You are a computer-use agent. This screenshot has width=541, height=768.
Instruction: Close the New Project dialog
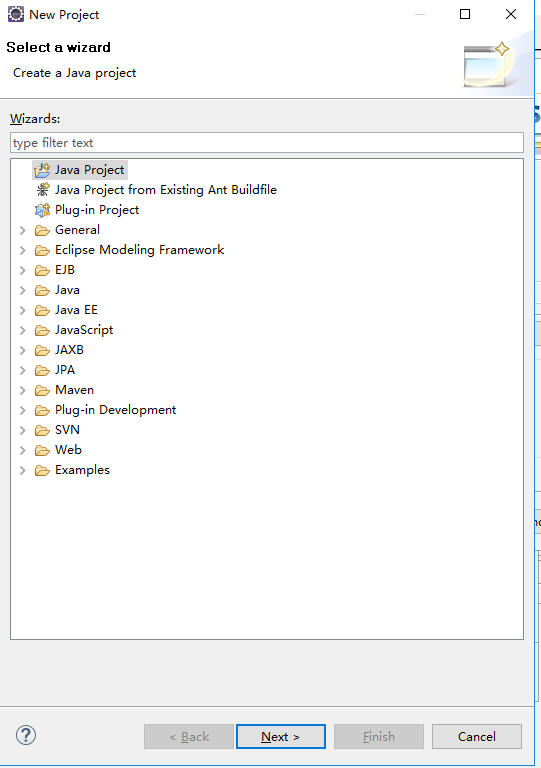[x=511, y=14]
